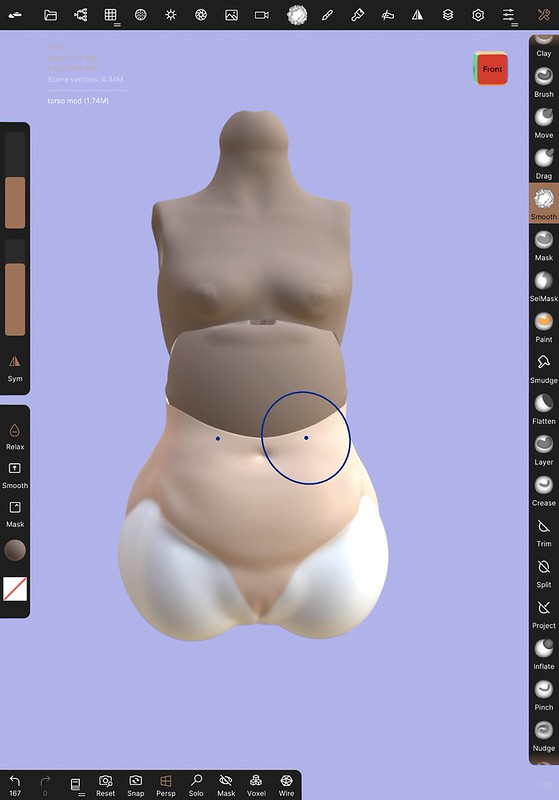
Task: Click the Redo arrow button
Action: [45, 785]
